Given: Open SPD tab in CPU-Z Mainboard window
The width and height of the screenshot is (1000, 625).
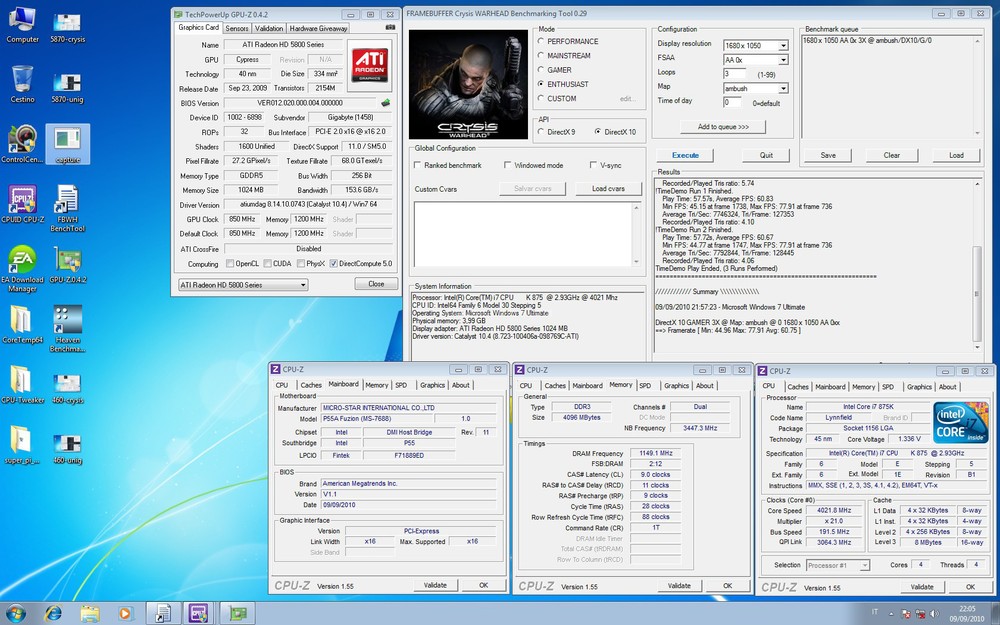Looking at the screenshot, I should (401, 385).
